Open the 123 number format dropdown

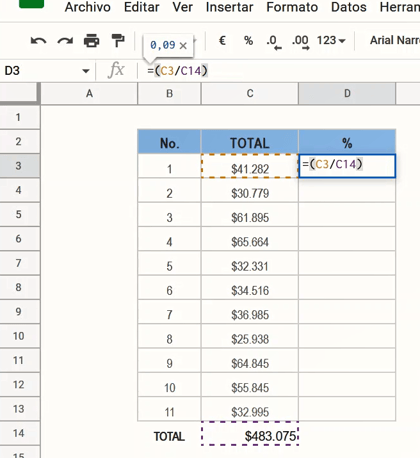tap(331, 41)
